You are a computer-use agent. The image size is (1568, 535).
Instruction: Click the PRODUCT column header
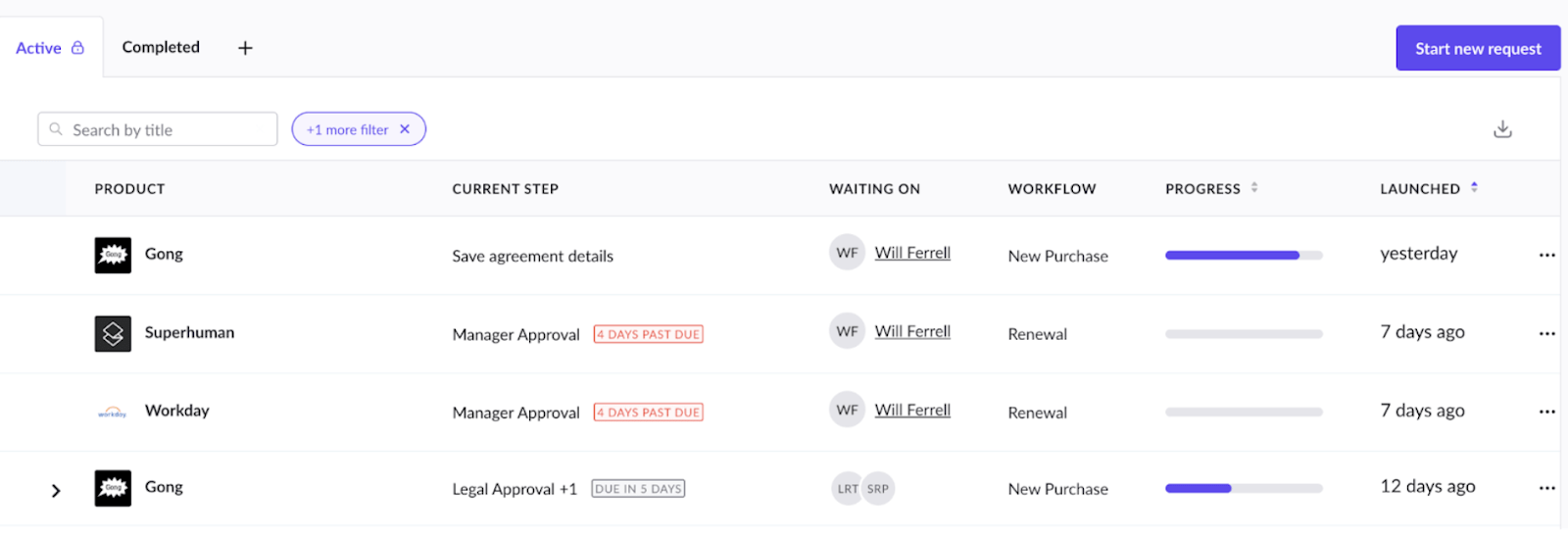click(x=129, y=189)
